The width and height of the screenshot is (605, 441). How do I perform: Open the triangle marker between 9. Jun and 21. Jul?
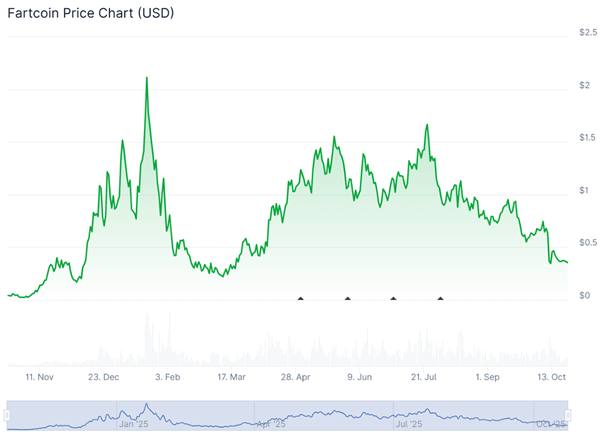[393, 298]
